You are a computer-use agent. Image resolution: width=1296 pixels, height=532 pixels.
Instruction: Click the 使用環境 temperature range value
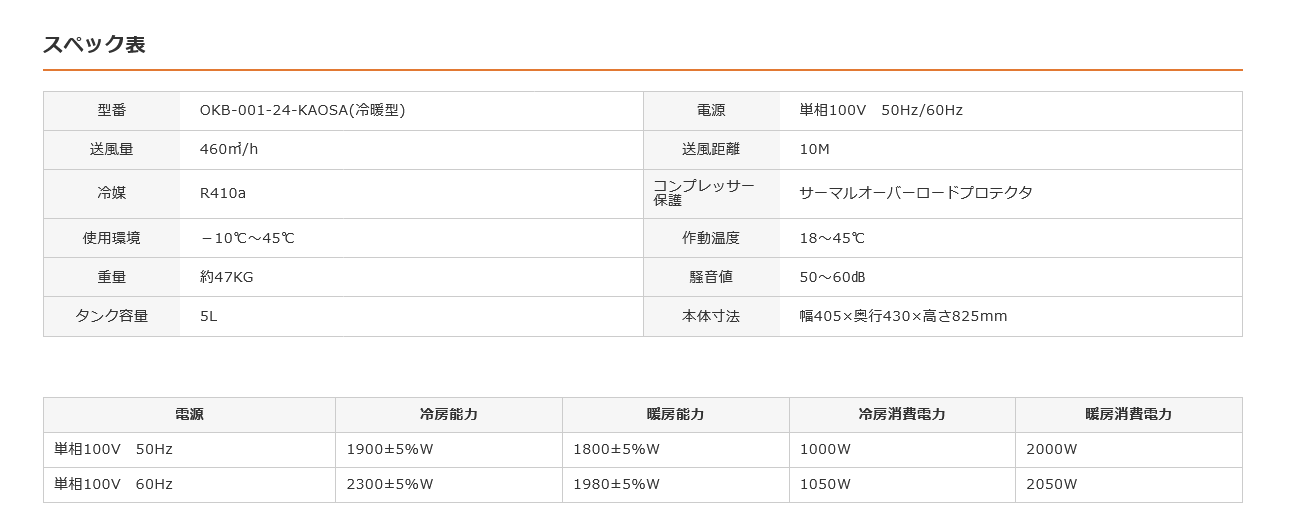click(x=247, y=238)
